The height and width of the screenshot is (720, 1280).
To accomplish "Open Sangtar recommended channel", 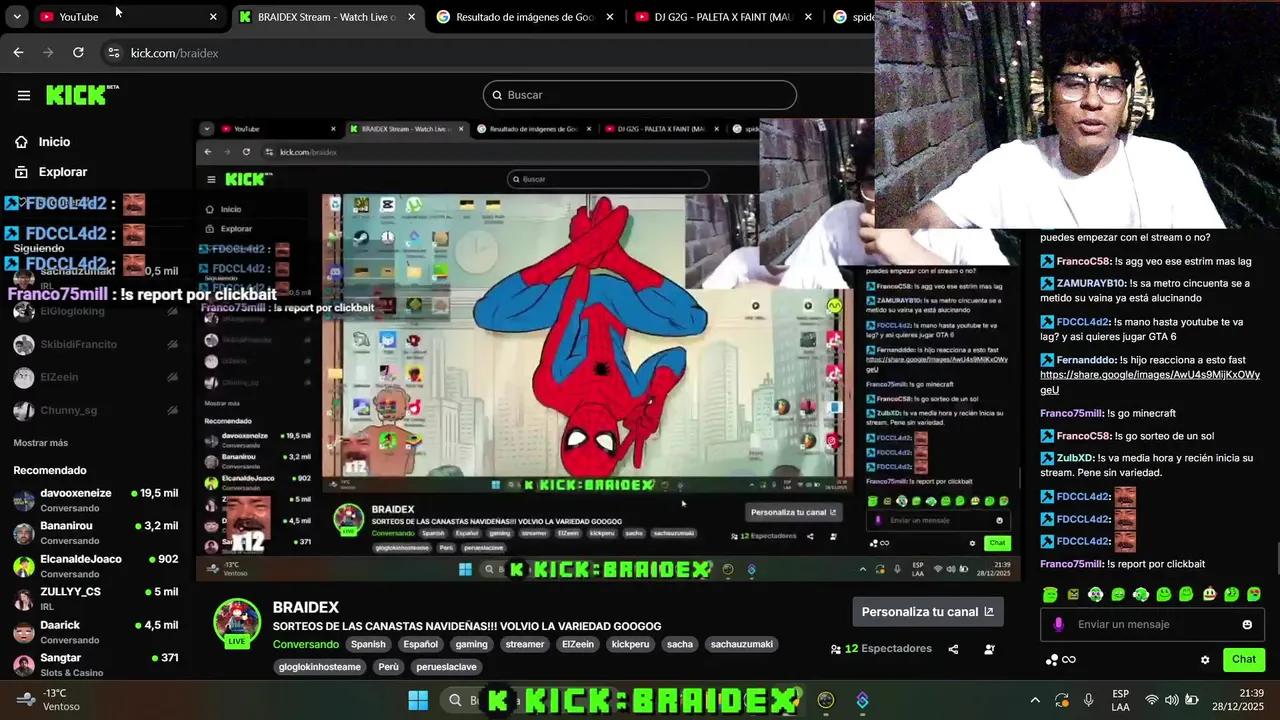I will [95, 665].
